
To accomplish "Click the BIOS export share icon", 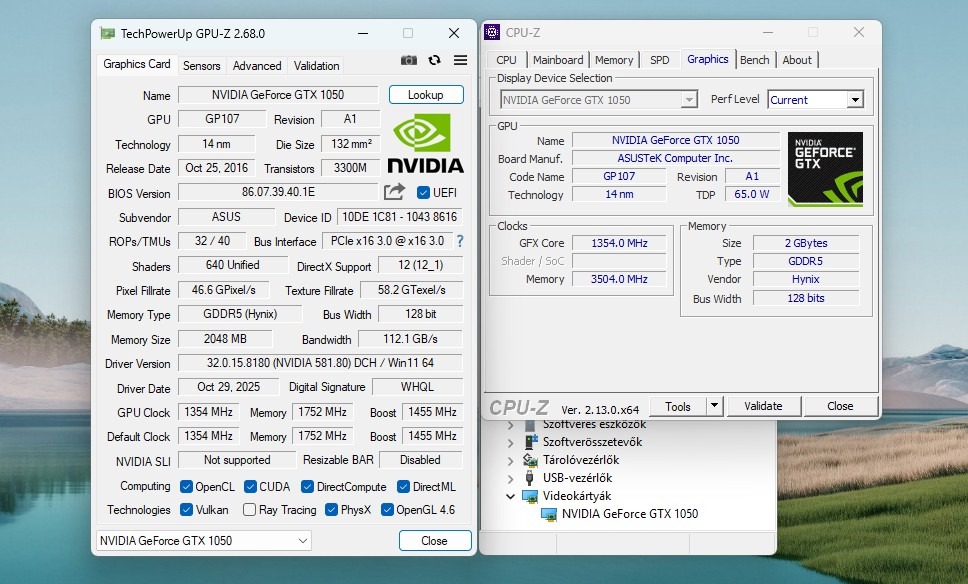I will pyautogui.click(x=394, y=192).
